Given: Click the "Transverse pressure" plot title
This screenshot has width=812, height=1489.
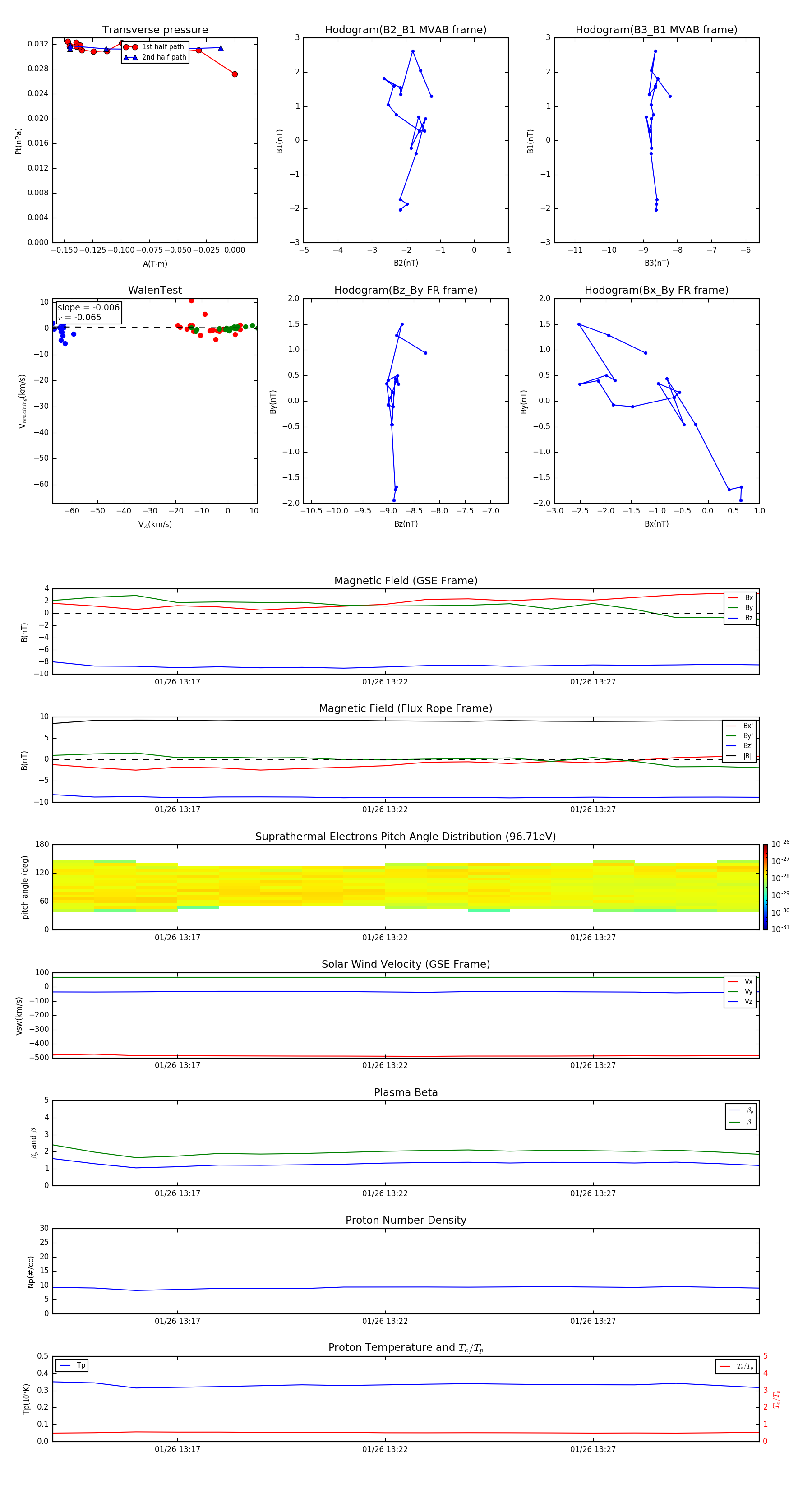Looking at the screenshot, I should coord(155,30).
